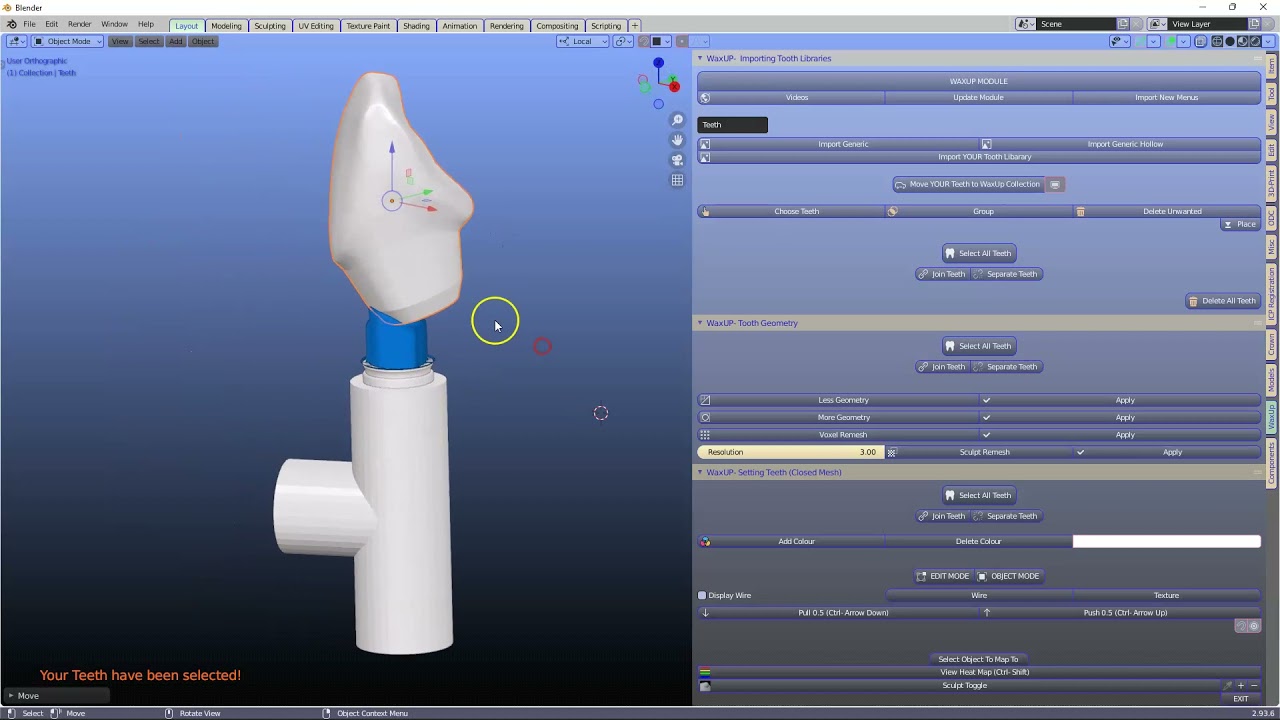Click the Blender logo menu icon
Viewport: 1280px width, 720px height.
[x=11, y=24]
